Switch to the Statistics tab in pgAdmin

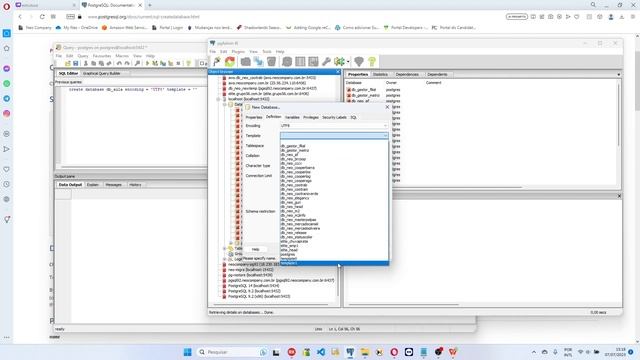point(380,74)
